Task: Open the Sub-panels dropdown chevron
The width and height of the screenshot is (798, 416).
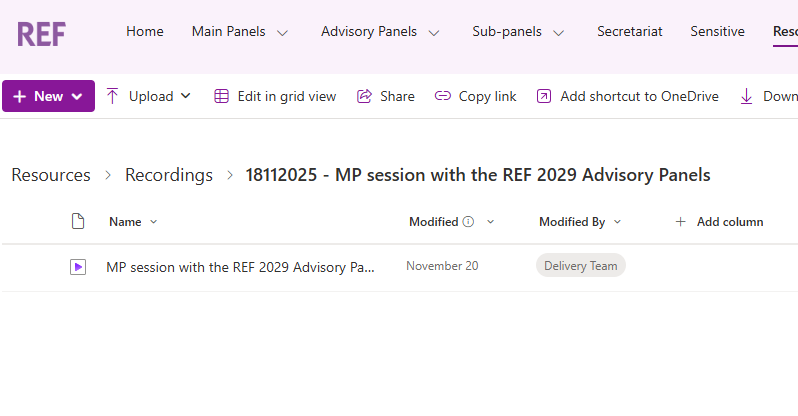Action: [x=558, y=32]
